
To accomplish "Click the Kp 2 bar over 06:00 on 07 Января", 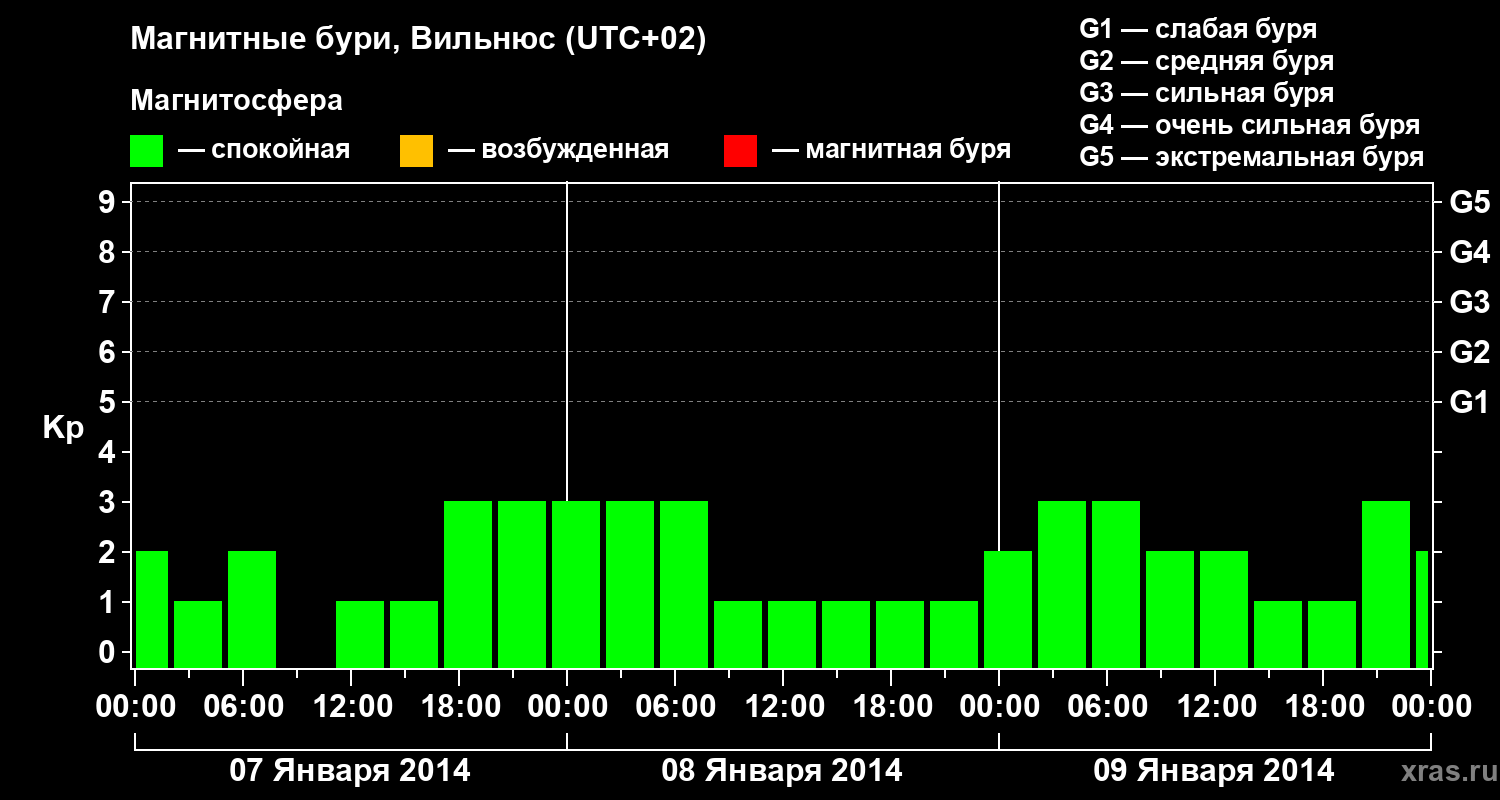I will [252, 609].
